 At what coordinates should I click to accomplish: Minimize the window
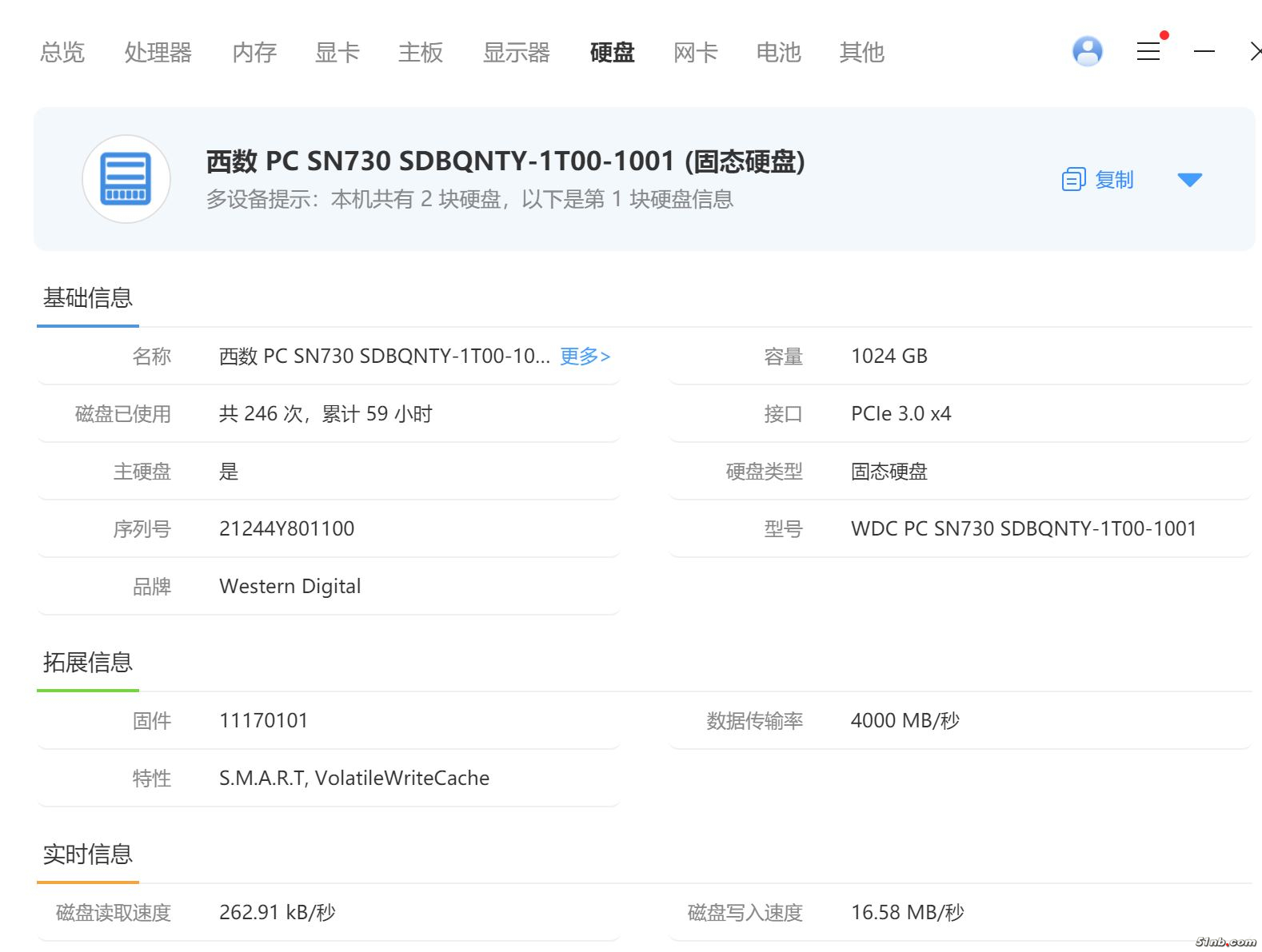1204,52
